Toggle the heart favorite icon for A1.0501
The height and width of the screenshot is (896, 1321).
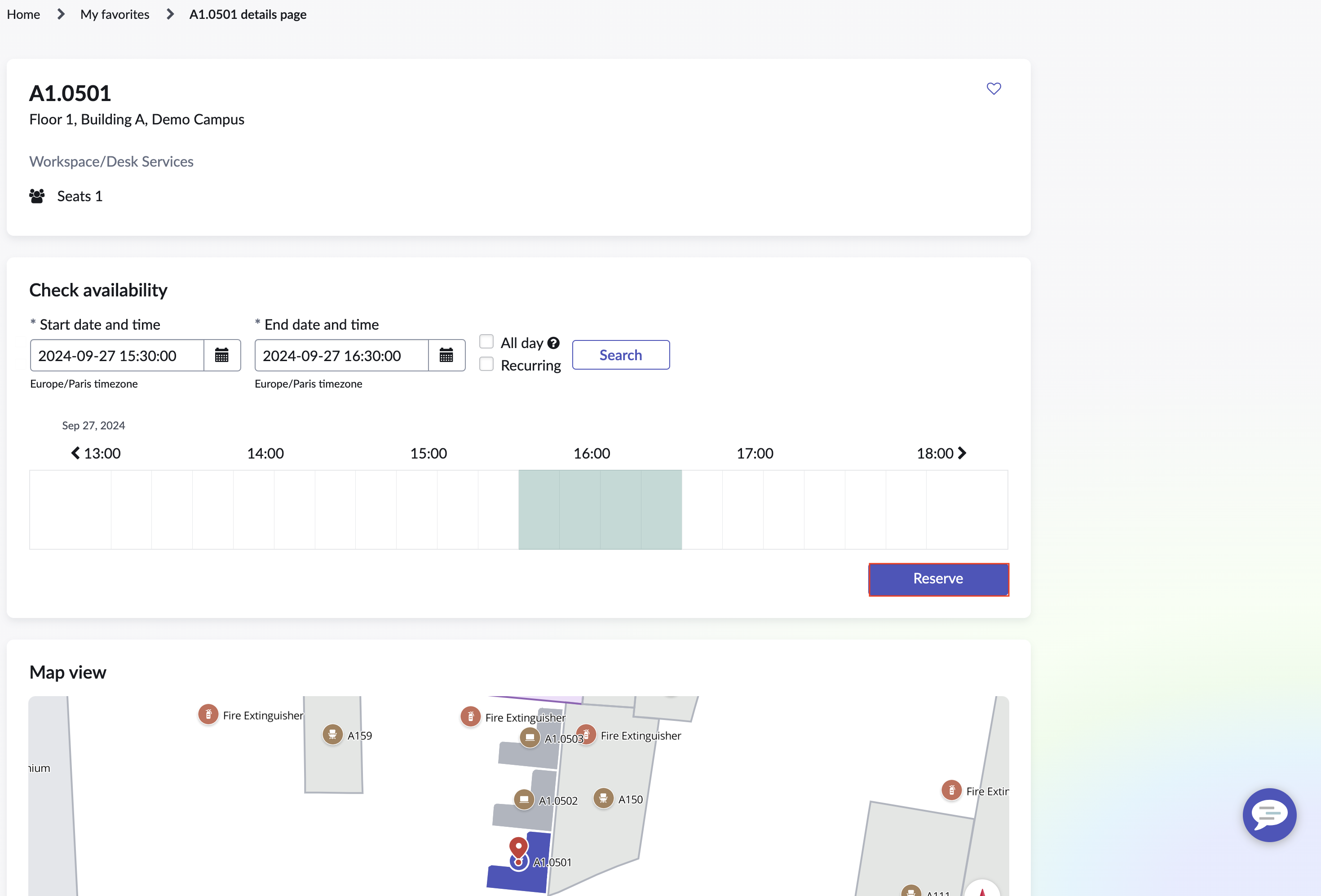994,88
